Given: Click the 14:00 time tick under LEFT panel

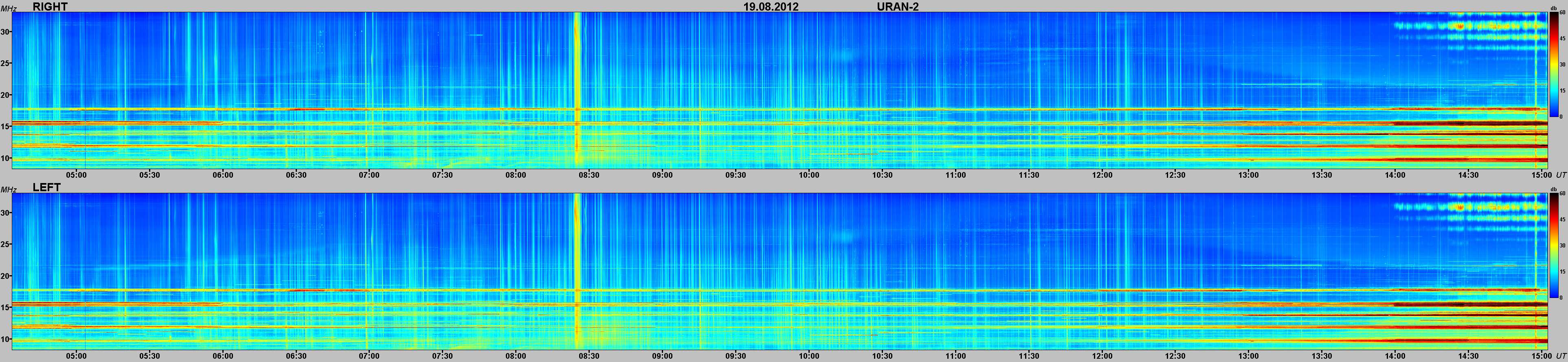Looking at the screenshot, I should (1395, 356).
